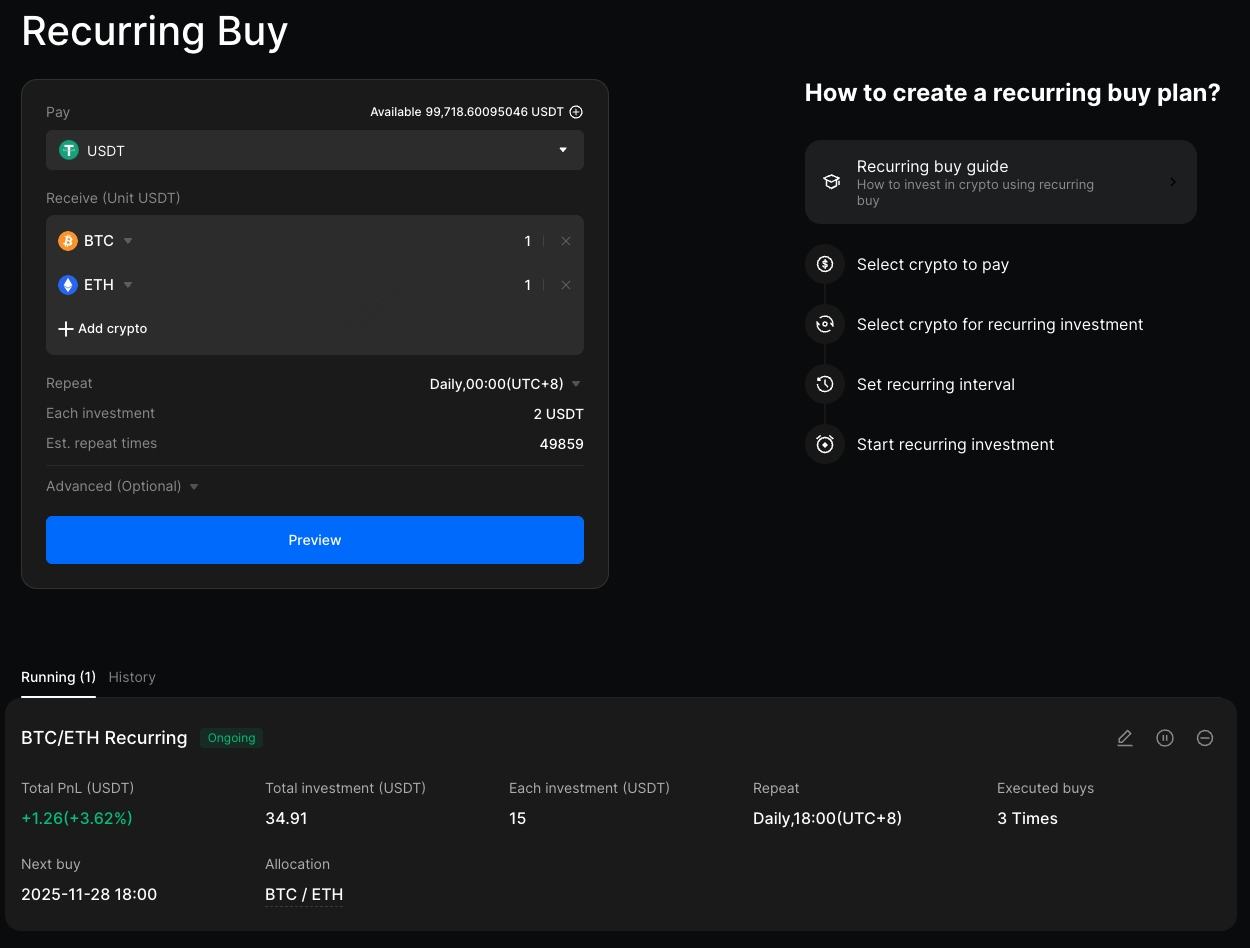Click the recurring buy guide graduation icon
Screen dimensions: 1250x948
tap(831, 182)
